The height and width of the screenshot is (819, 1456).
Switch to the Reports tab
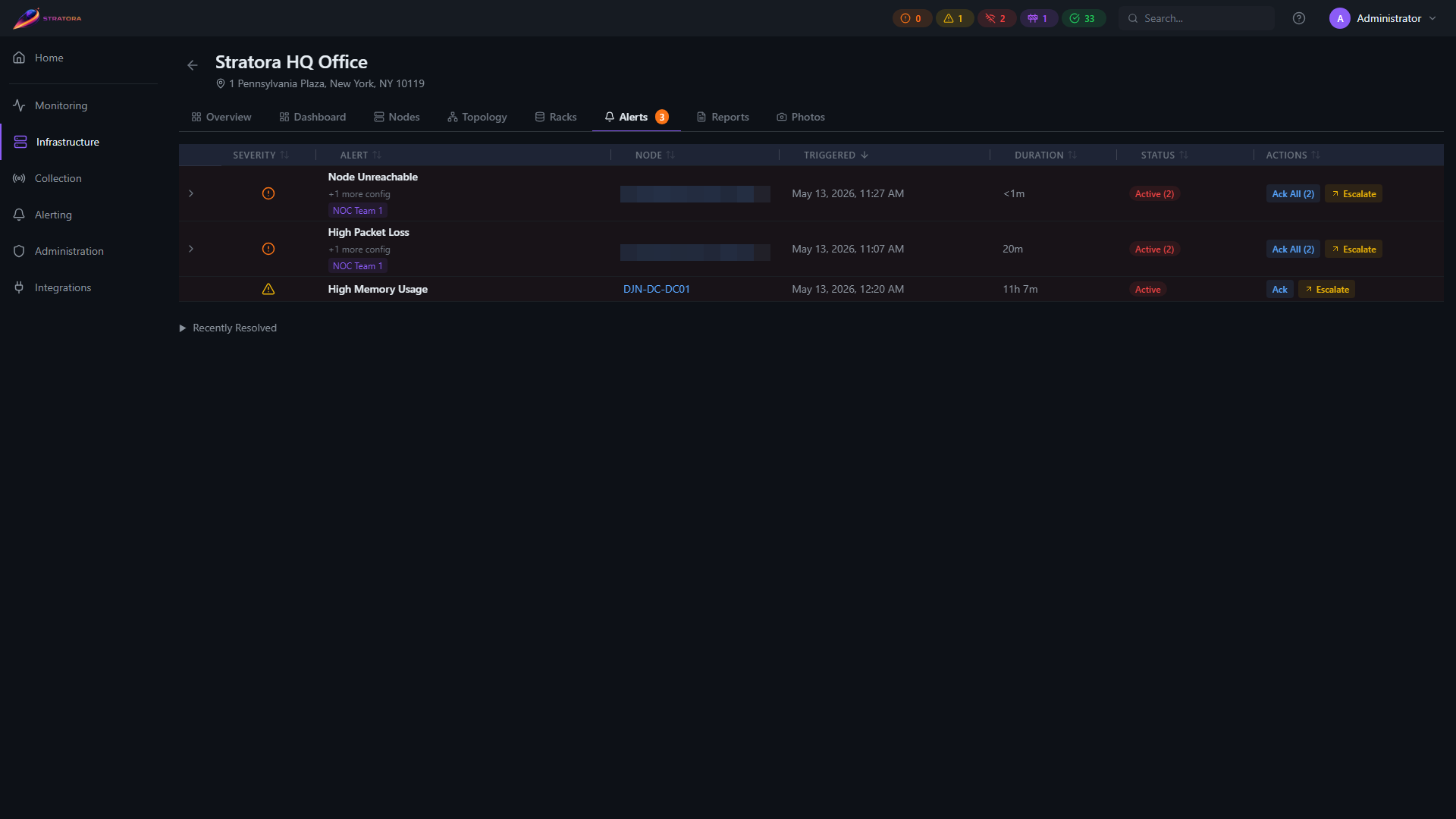[723, 117]
